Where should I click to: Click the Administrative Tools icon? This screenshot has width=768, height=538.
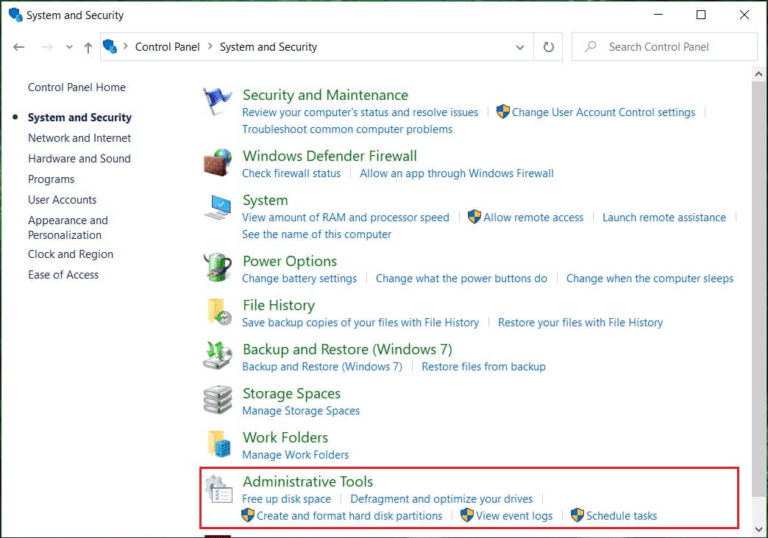tap(218, 489)
